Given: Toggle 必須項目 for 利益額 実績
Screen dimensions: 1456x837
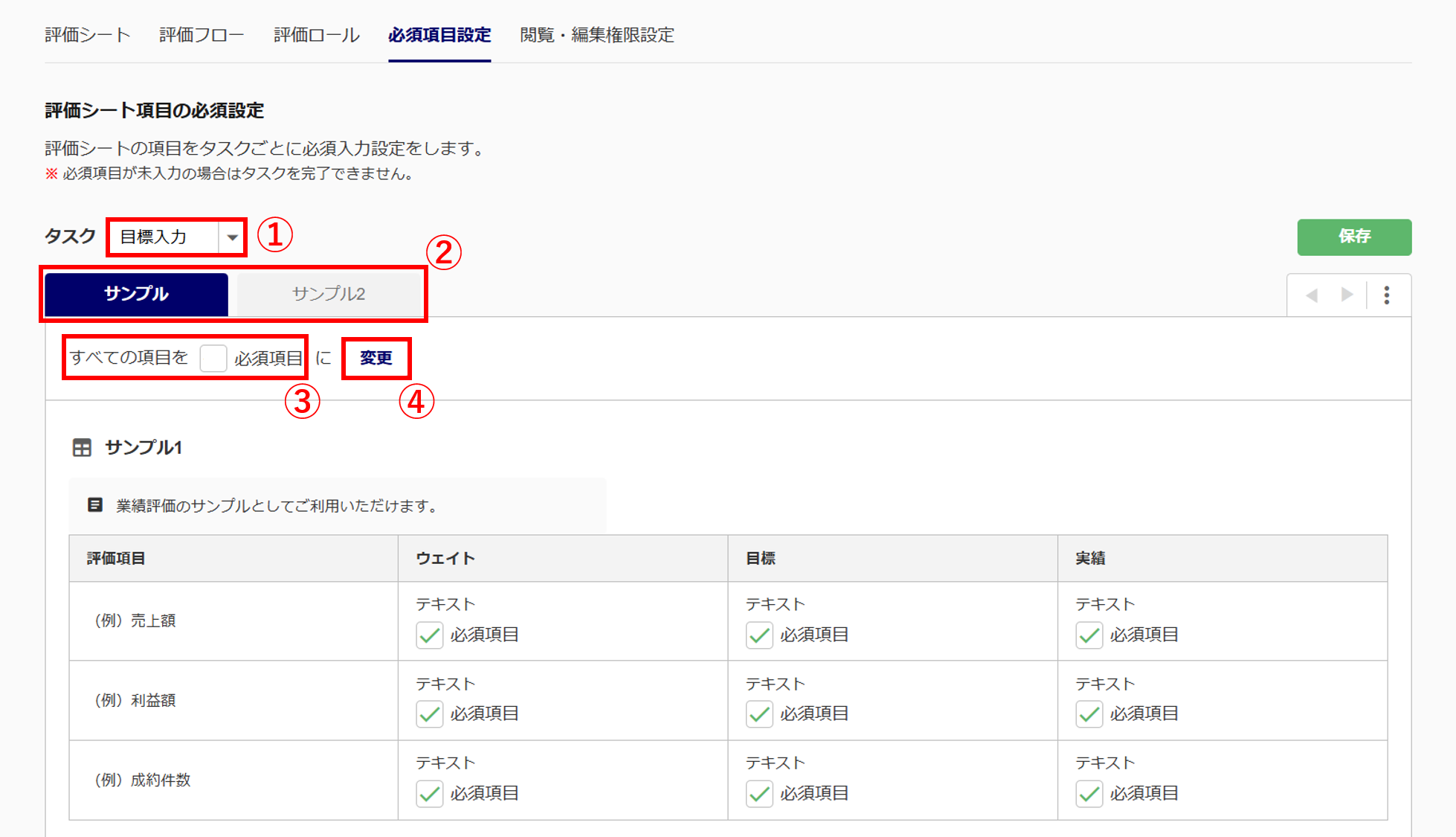Looking at the screenshot, I should (1089, 714).
